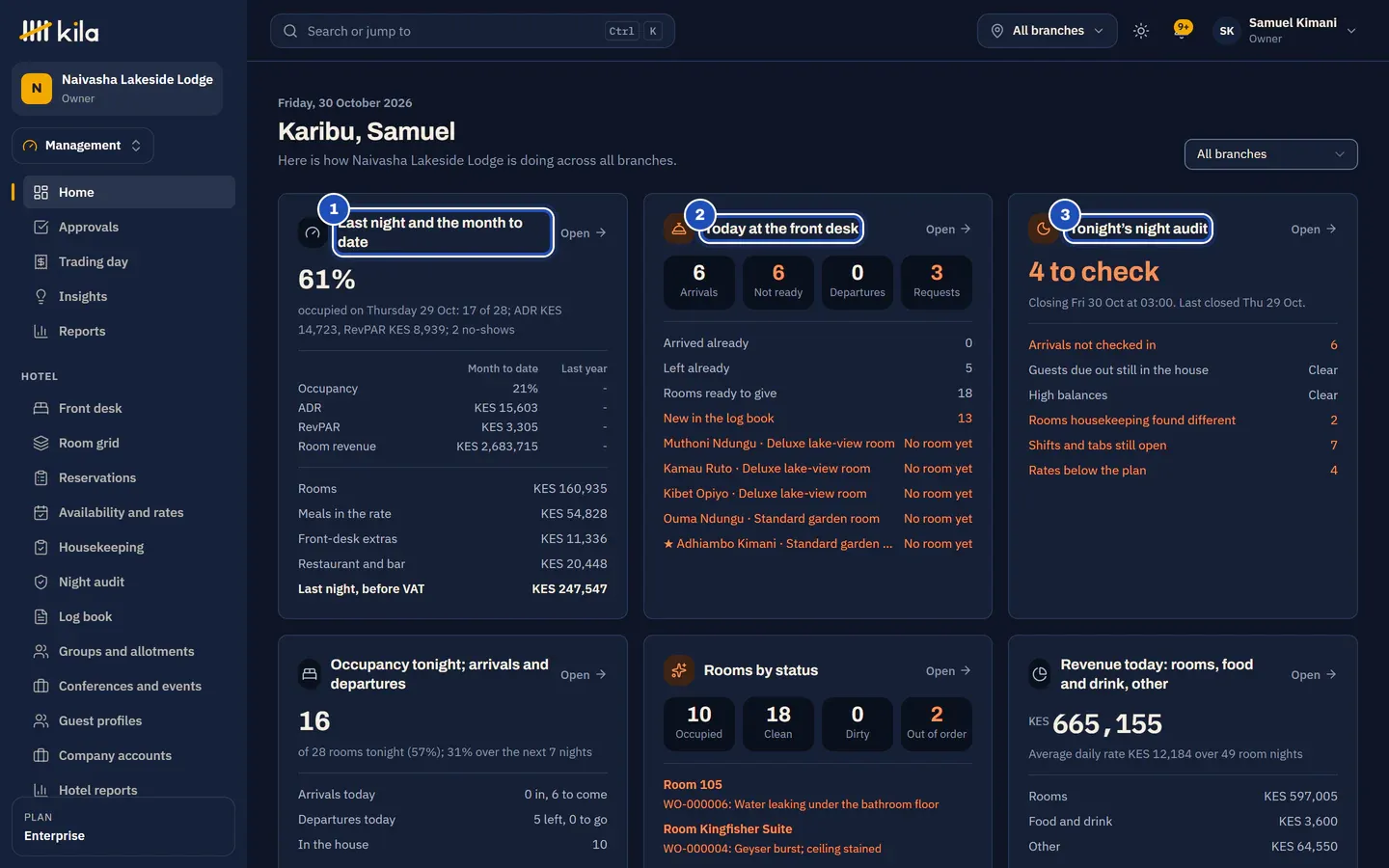Click the Company accounts briefcase icon
Viewport: 1389px width, 868px height.
[41, 755]
